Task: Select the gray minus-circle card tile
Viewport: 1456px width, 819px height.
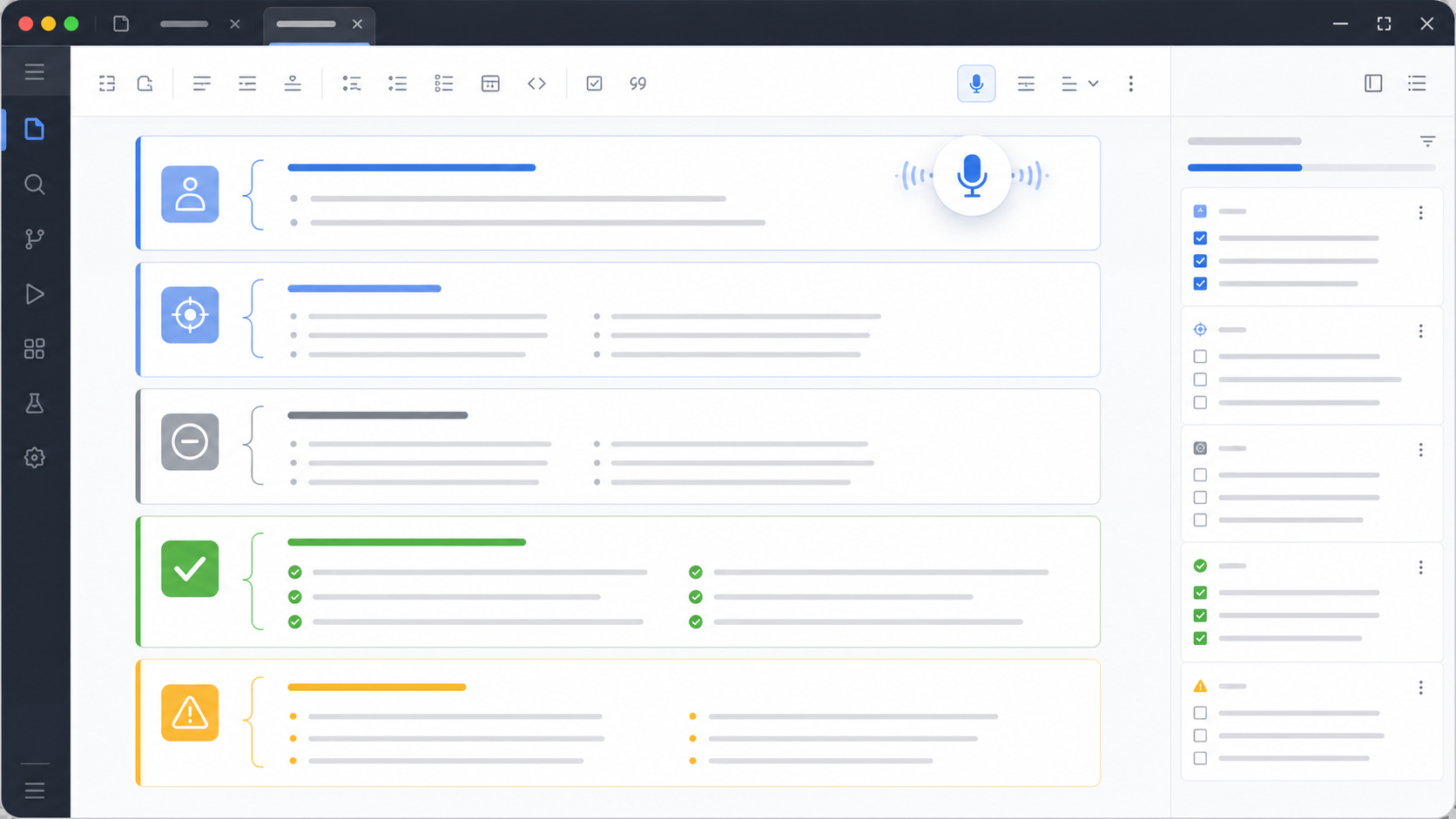Action: coord(190,441)
